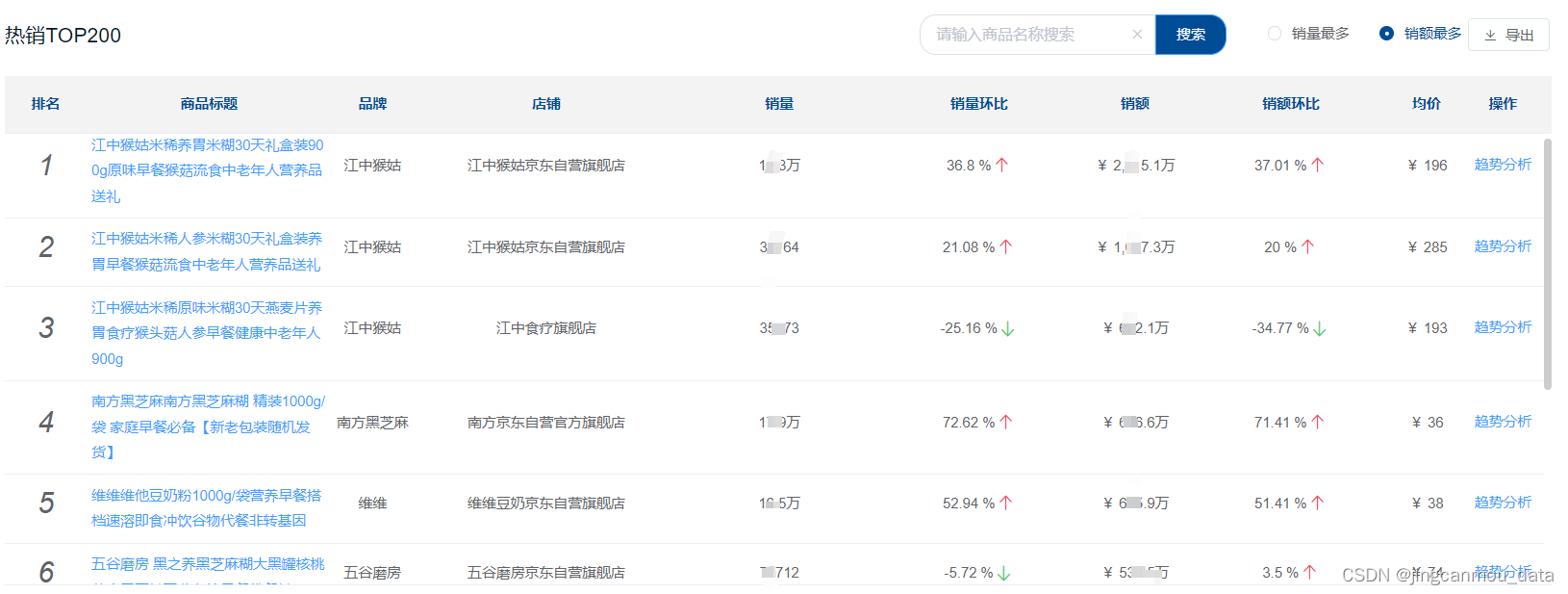
Task: Click the ¥ 196 average price
Action: (x=1428, y=166)
